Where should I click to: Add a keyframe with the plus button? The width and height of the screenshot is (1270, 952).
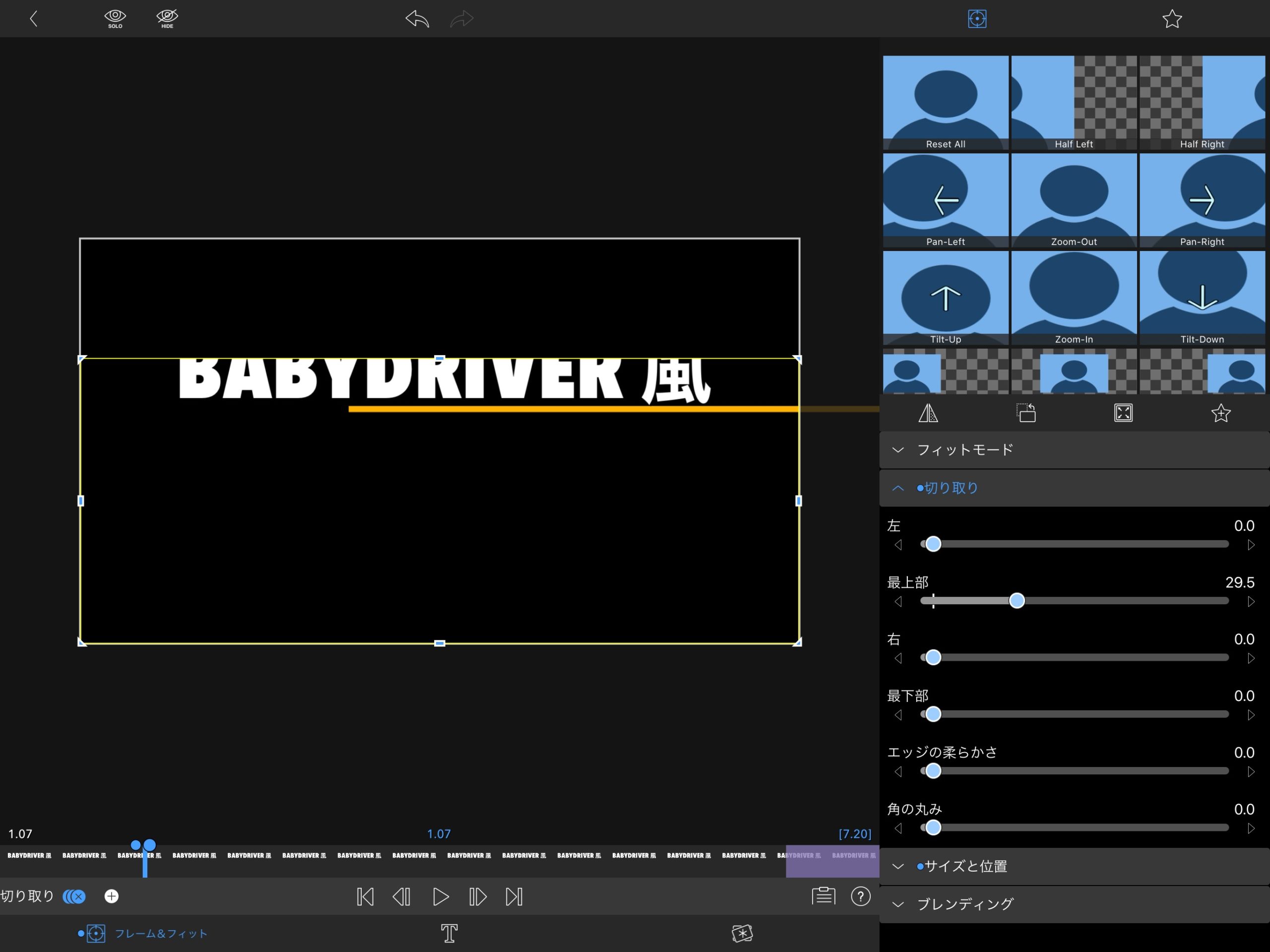coord(112,896)
